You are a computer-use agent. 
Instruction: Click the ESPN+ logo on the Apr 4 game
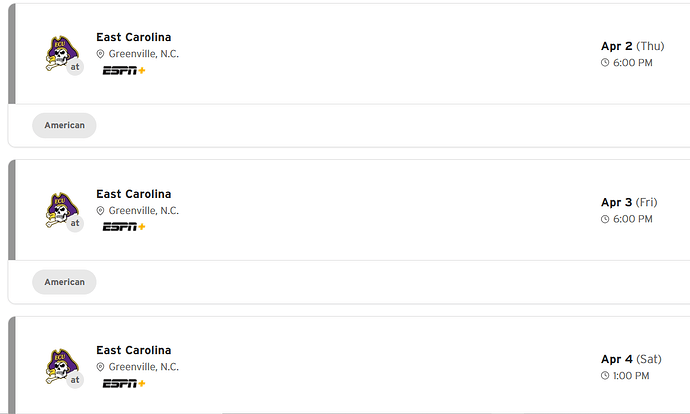pos(124,383)
